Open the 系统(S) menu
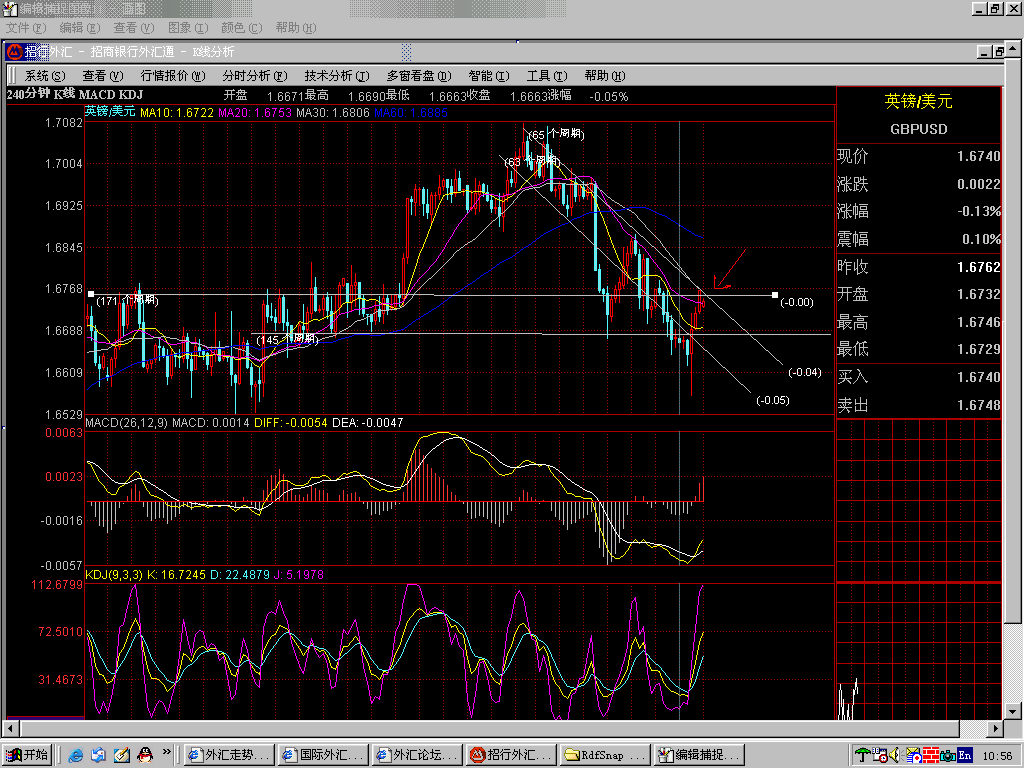The height and width of the screenshot is (768, 1024). click(44, 76)
